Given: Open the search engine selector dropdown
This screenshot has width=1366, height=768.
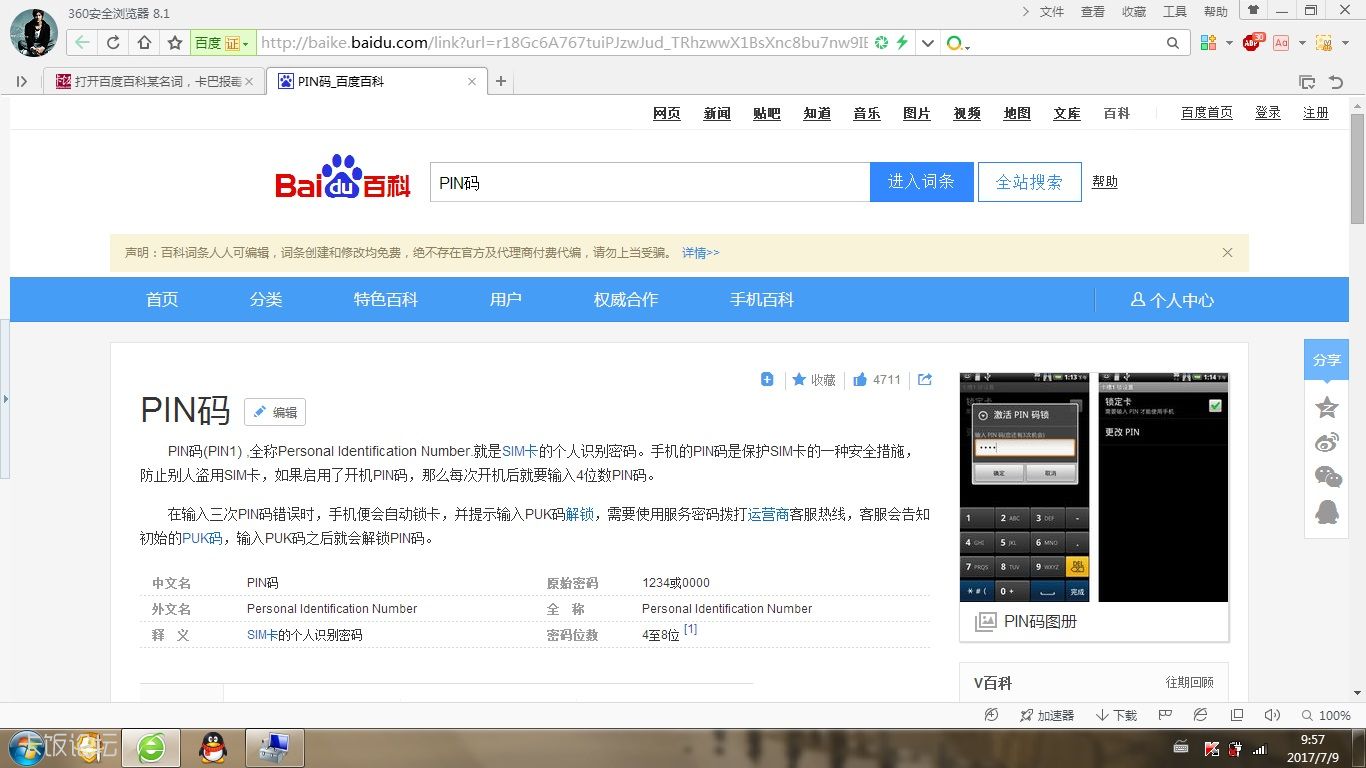Looking at the screenshot, I should 958,43.
